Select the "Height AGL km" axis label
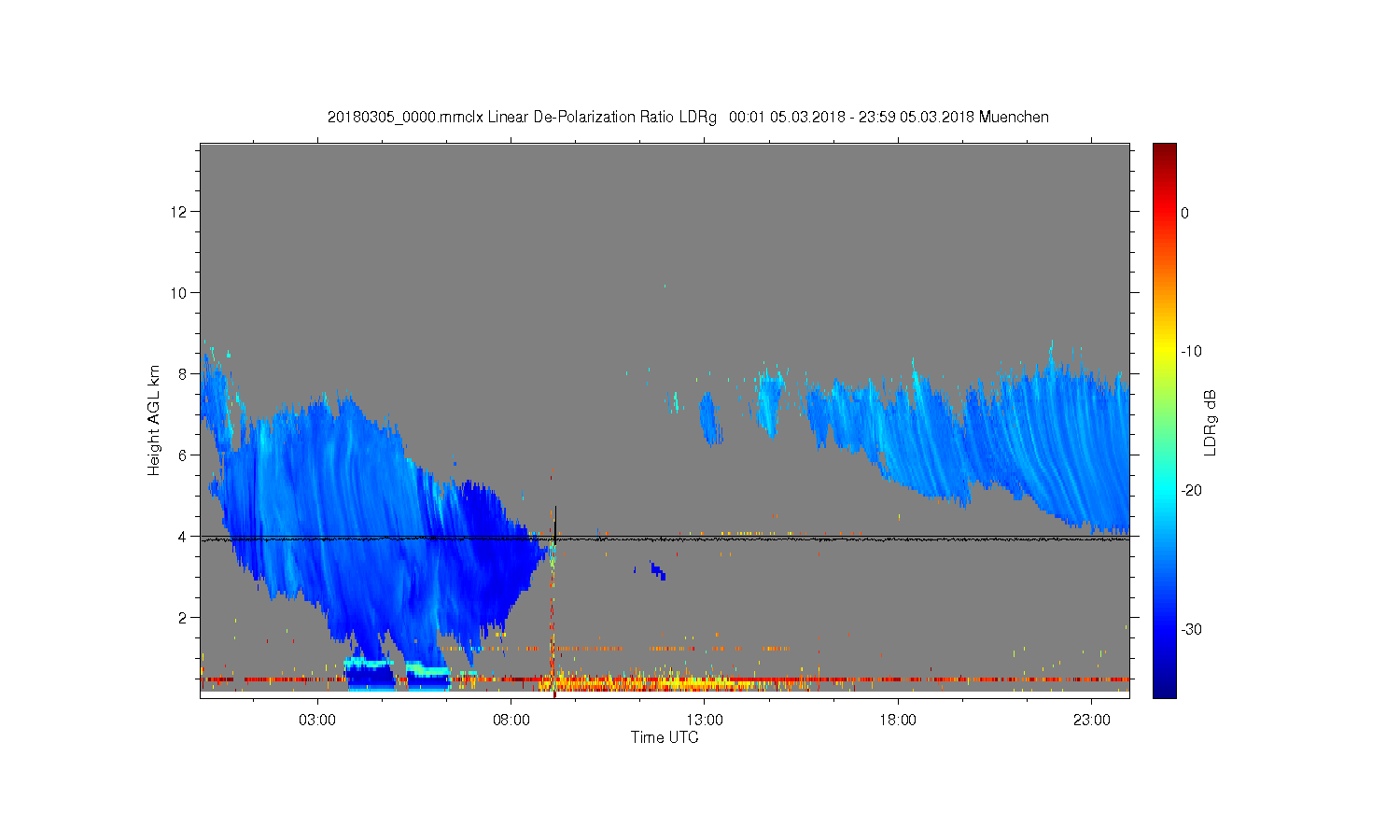This screenshot has width=1400, height=840. tap(154, 420)
